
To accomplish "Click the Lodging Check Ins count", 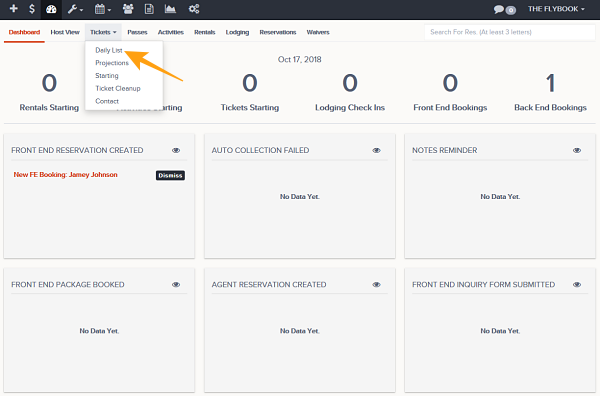I will pos(350,83).
